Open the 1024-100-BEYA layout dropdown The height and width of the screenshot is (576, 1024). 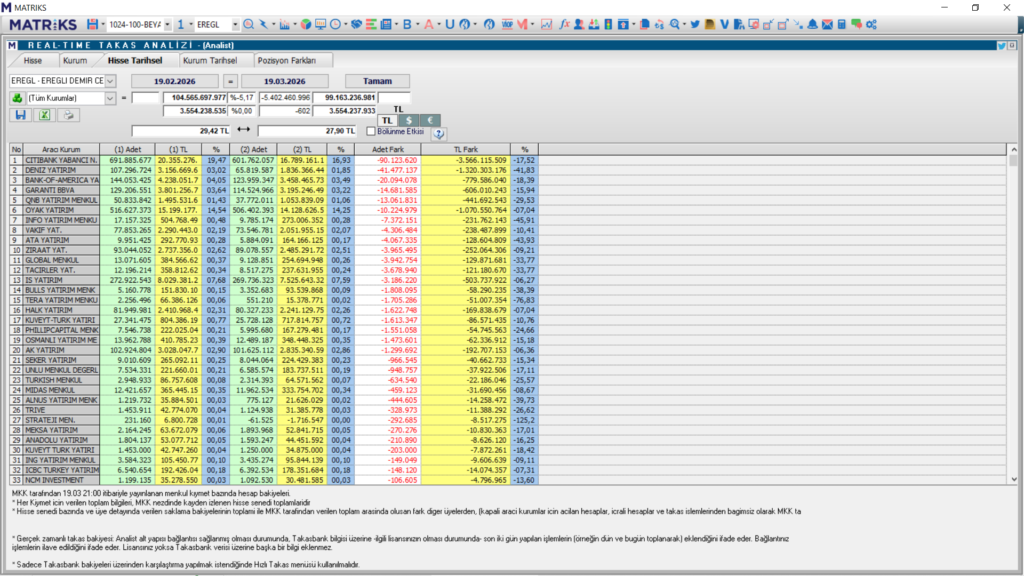(167, 24)
